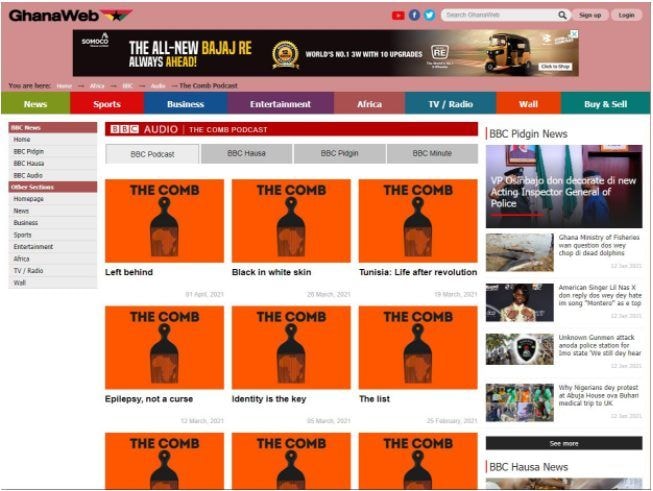Screen dimensions: 653x491
Task: Click Identity is the key title
Action: coord(269,399)
